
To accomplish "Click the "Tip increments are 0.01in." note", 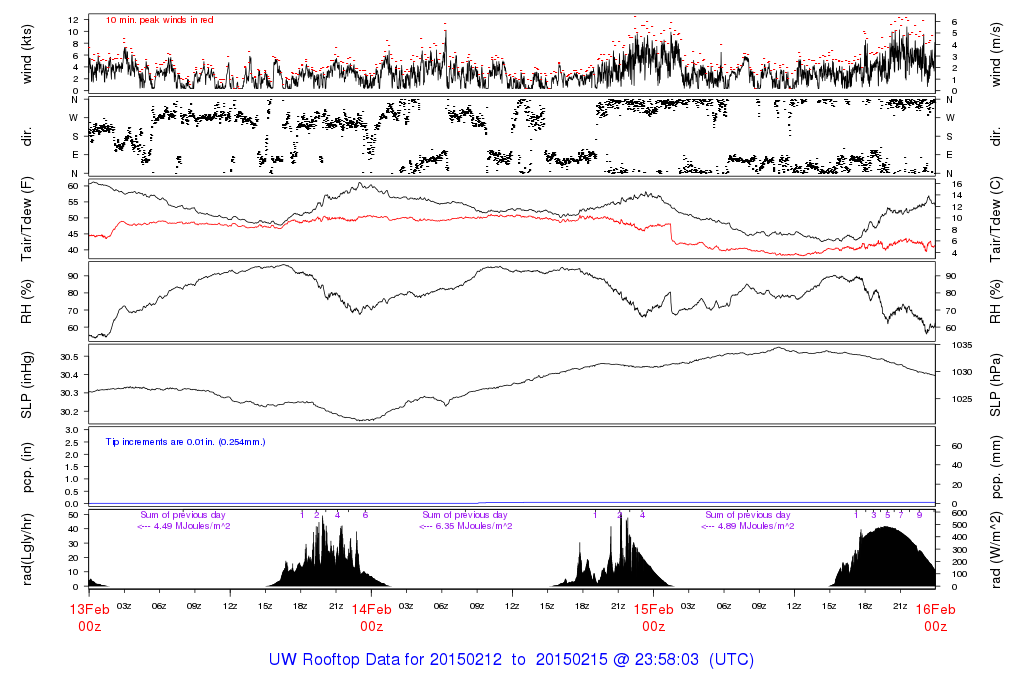I will point(185,441).
